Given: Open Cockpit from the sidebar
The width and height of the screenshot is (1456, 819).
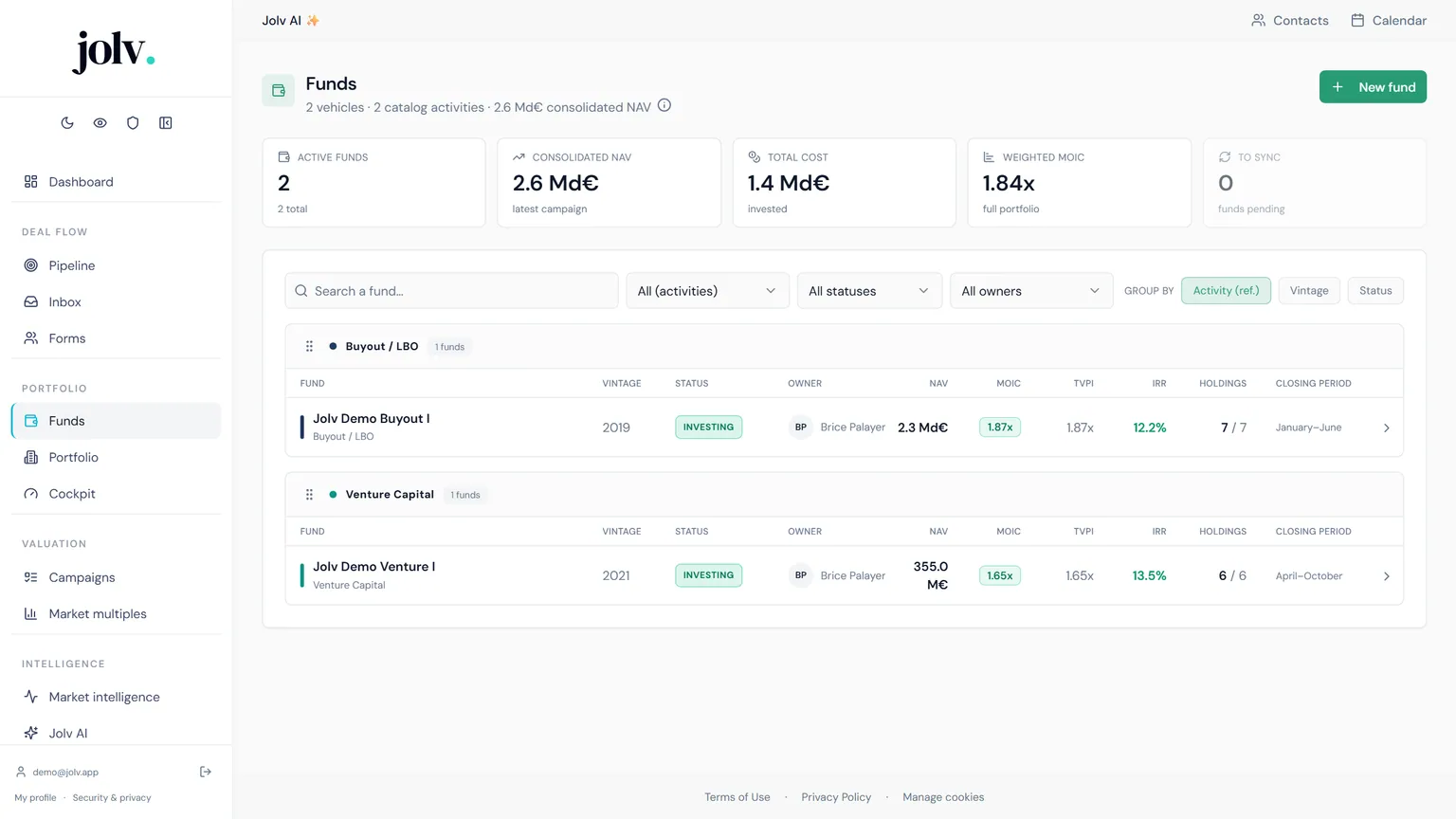Looking at the screenshot, I should pos(116,494).
